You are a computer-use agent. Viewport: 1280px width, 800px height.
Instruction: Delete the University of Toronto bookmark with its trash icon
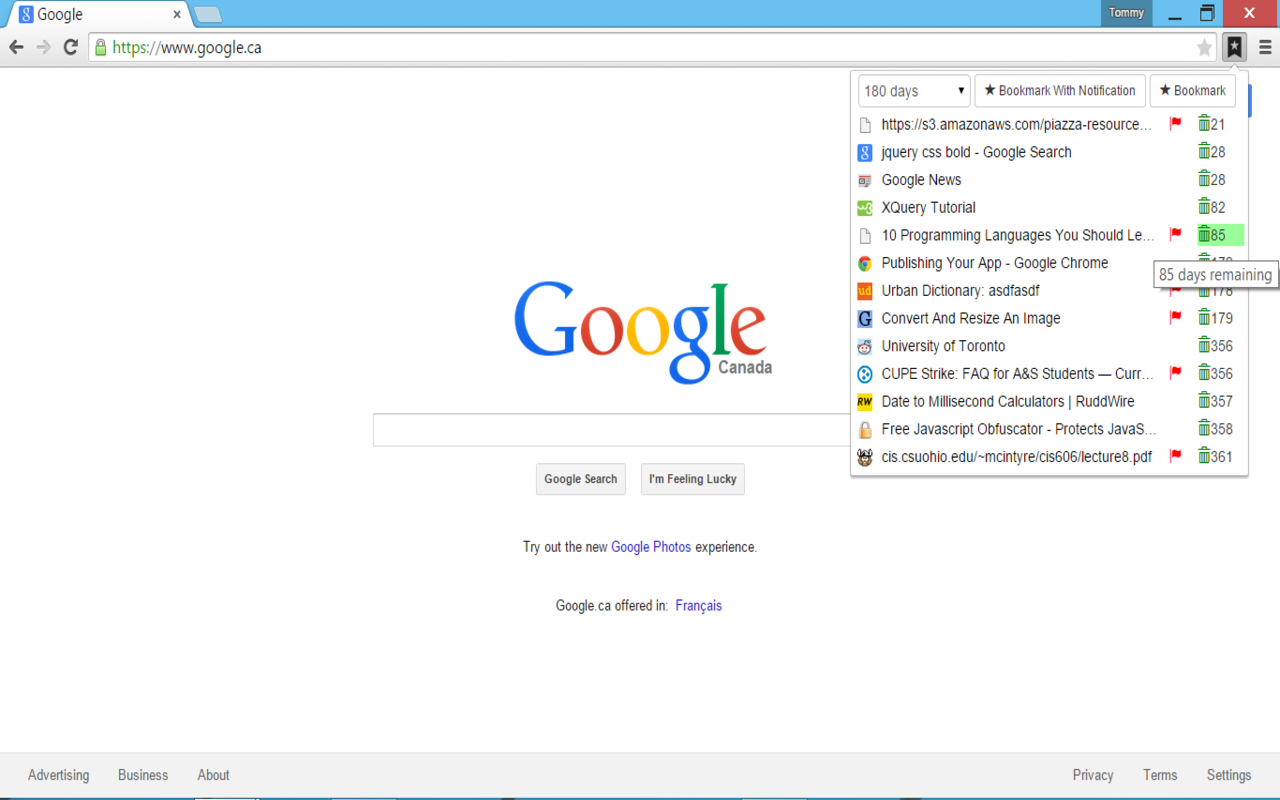[1204, 346]
